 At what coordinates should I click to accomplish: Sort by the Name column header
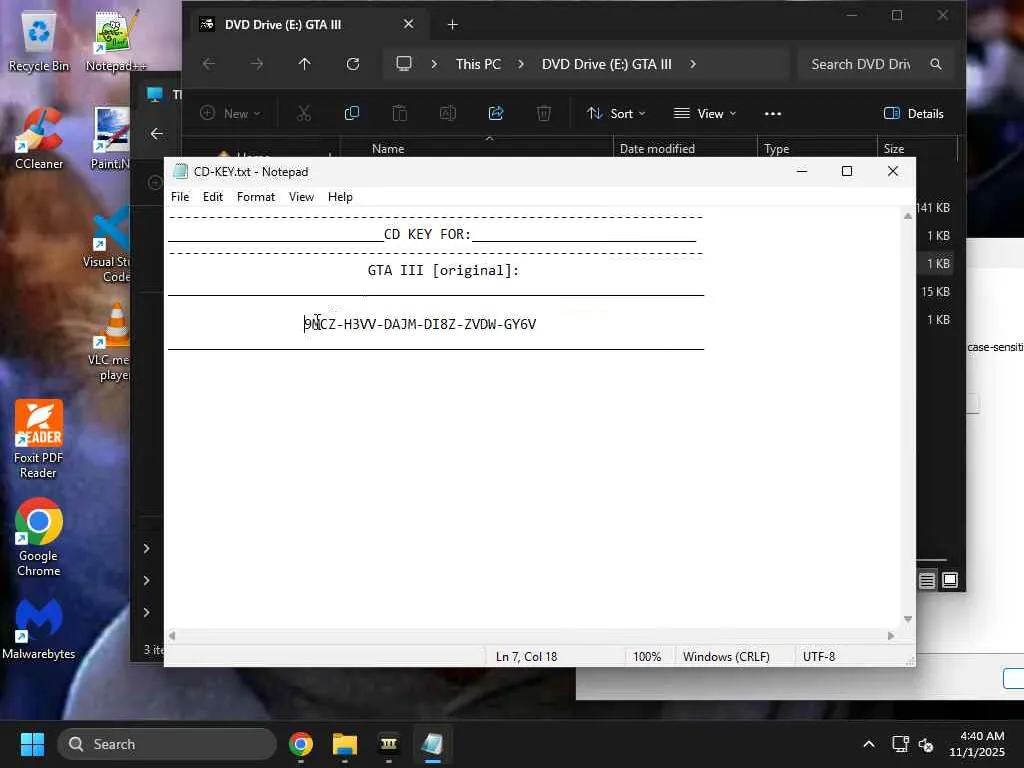[388, 149]
